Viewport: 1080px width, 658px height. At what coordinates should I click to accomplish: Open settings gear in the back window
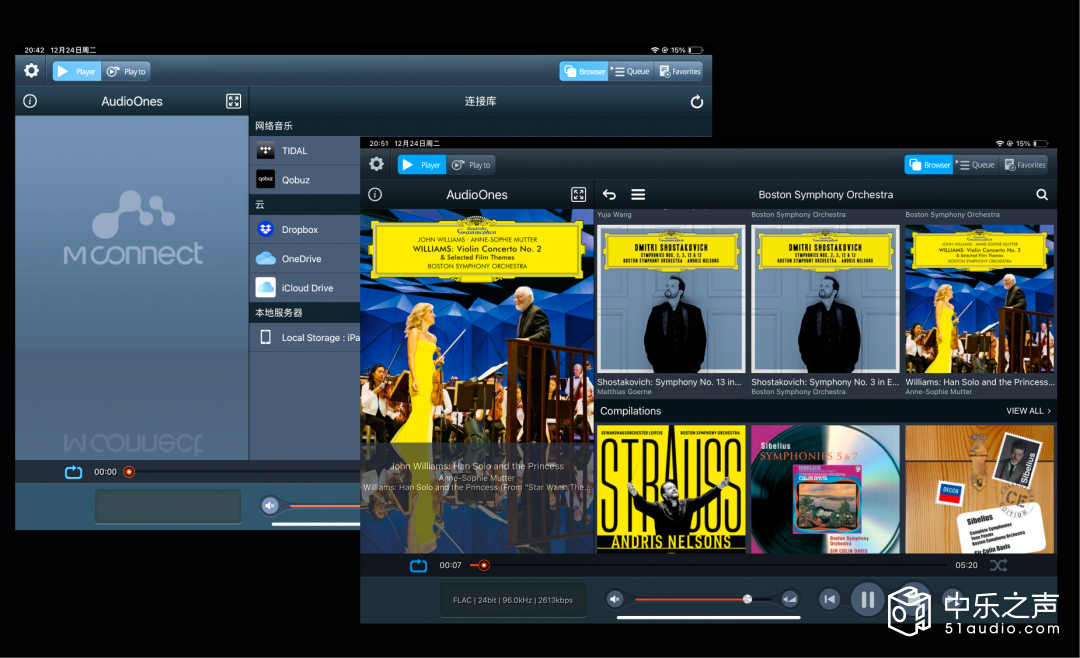tap(32, 70)
